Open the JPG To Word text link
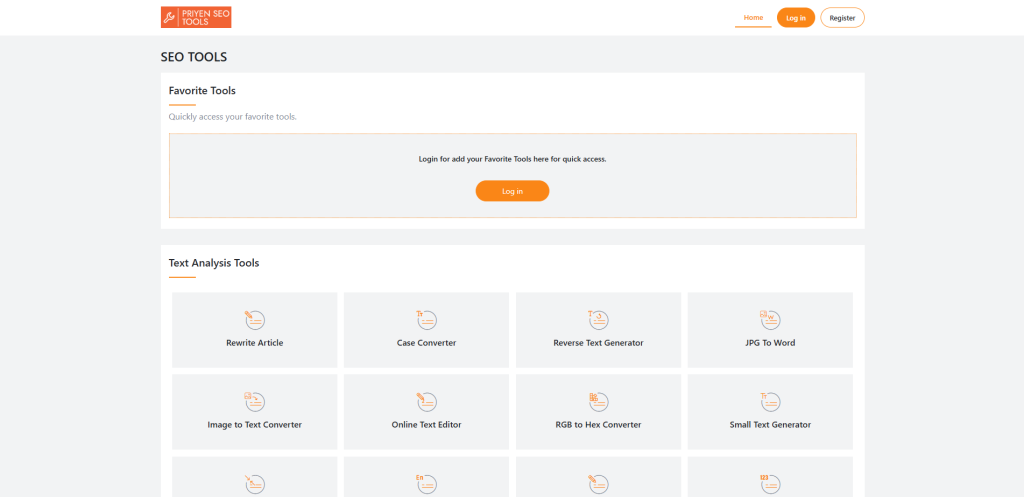The image size is (1024, 497). 770,343
